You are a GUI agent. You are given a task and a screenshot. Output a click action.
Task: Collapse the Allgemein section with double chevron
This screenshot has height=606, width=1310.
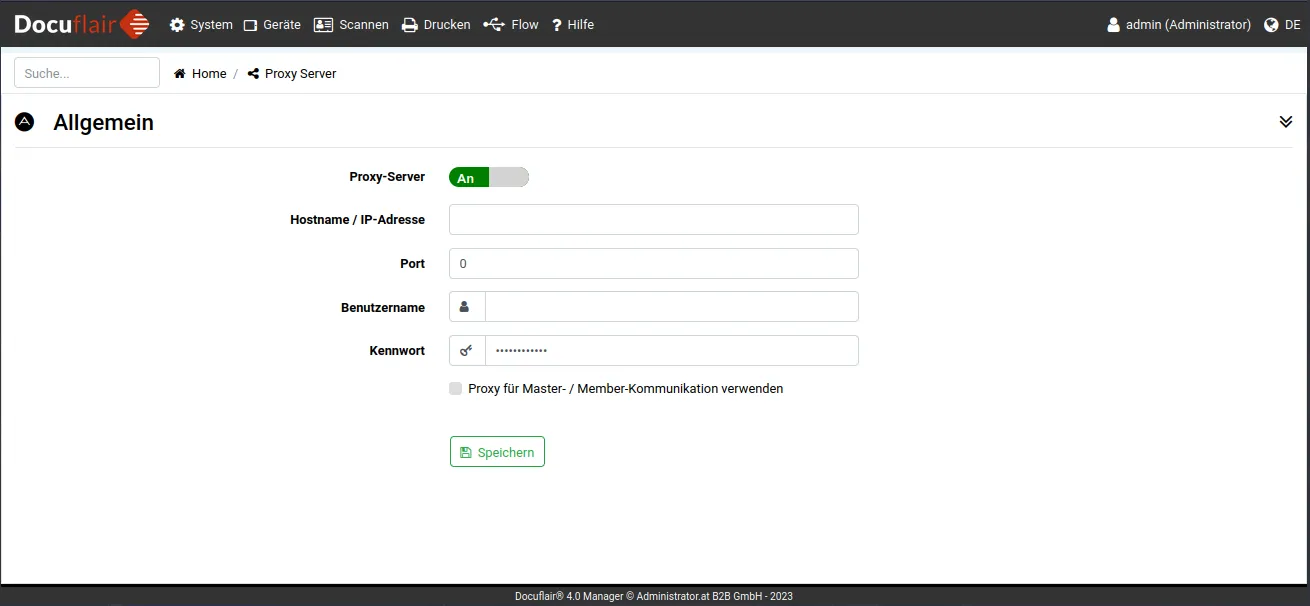tap(1285, 122)
